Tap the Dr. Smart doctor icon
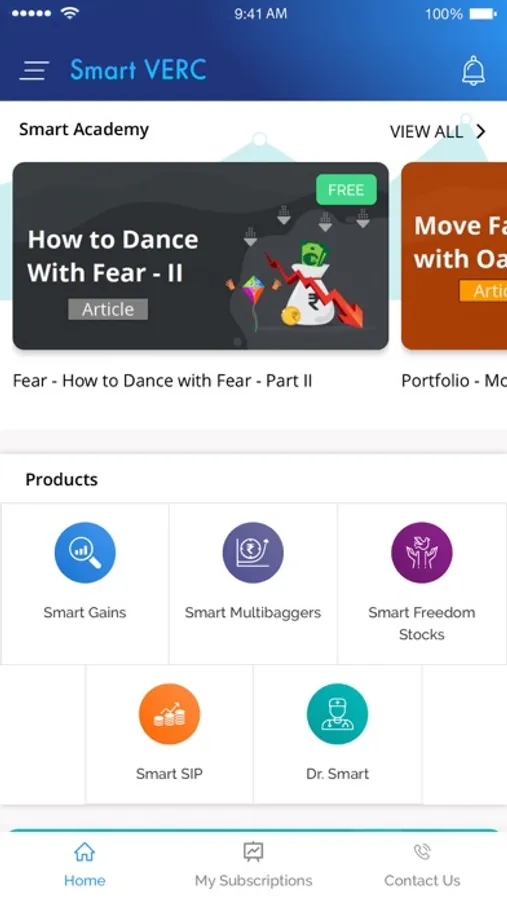This screenshot has height=900, width=507. coord(338,714)
